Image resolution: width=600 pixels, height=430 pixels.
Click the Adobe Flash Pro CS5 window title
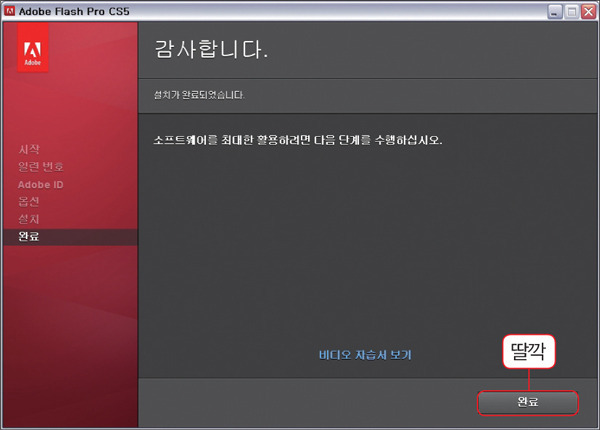pyautogui.click(x=74, y=11)
